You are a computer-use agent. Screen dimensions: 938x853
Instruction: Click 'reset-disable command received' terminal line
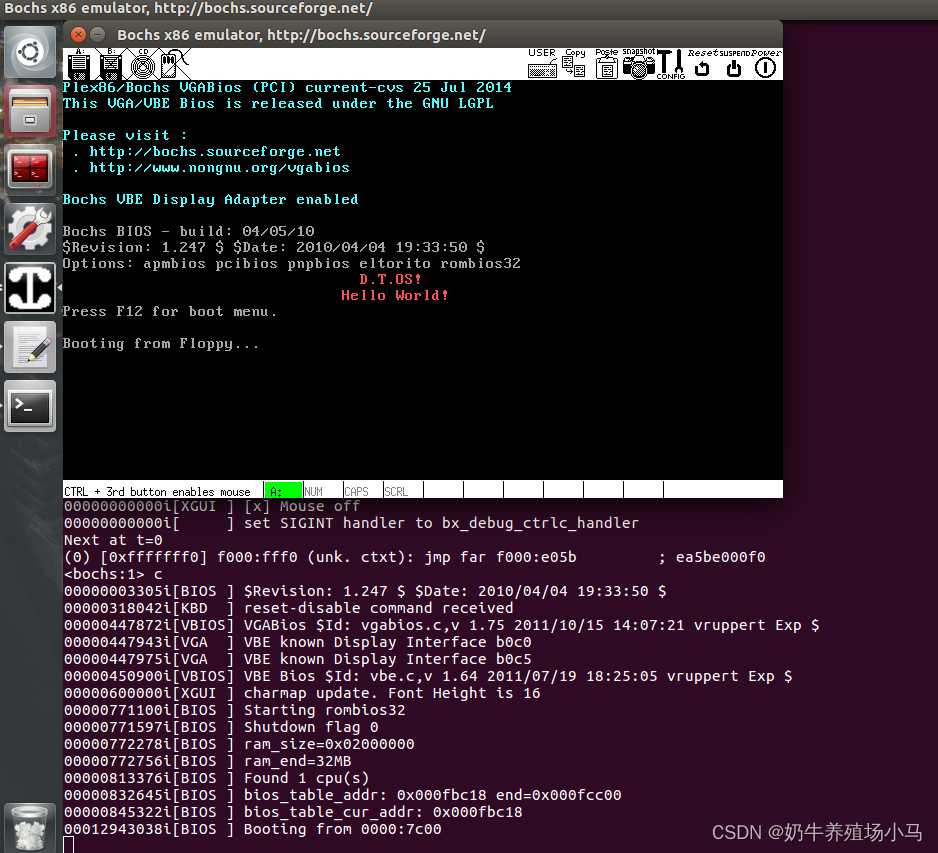[378, 608]
